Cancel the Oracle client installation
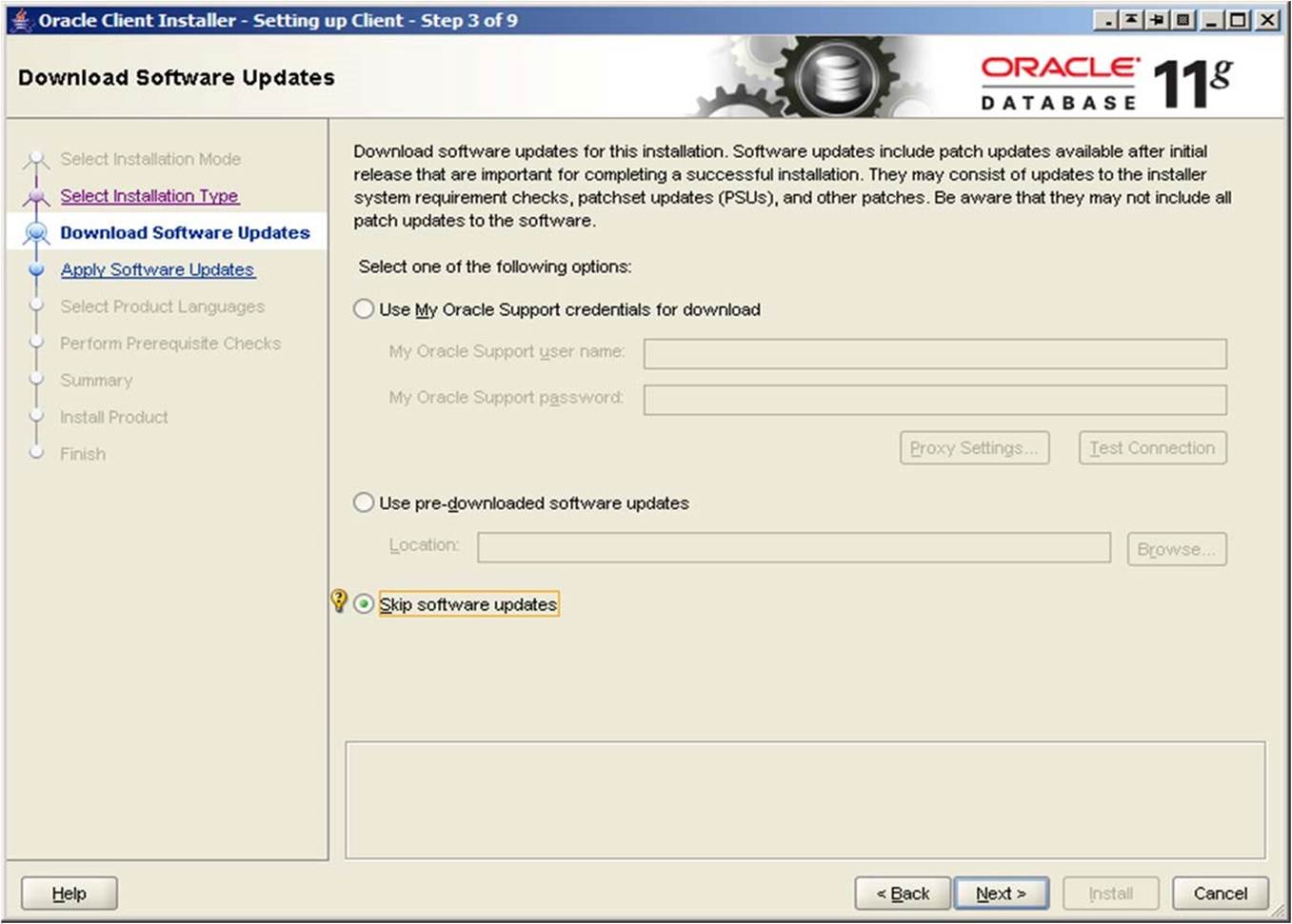Image resolution: width=1292 pixels, height=924 pixels. (x=1220, y=894)
